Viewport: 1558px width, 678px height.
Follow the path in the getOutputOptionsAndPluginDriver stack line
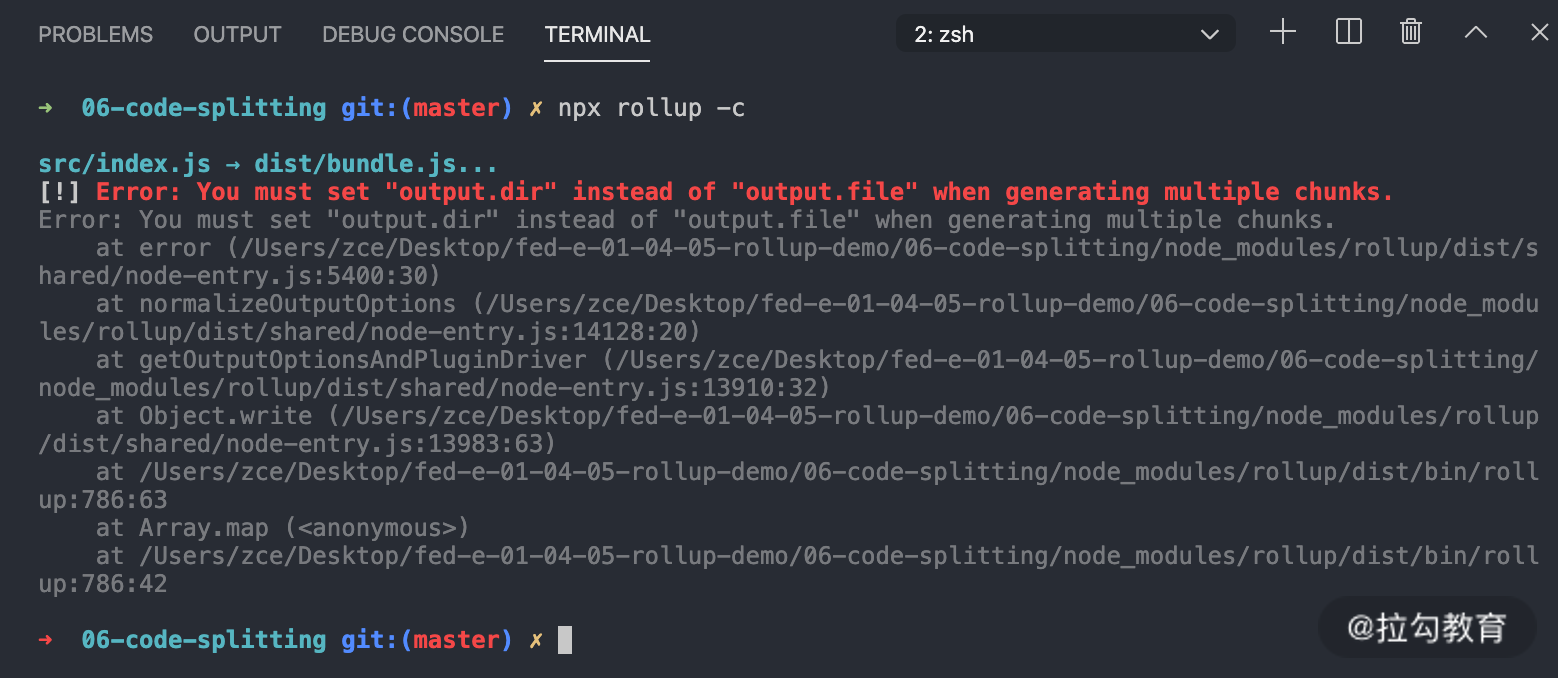pyautogui.click(x=788, y=373)
